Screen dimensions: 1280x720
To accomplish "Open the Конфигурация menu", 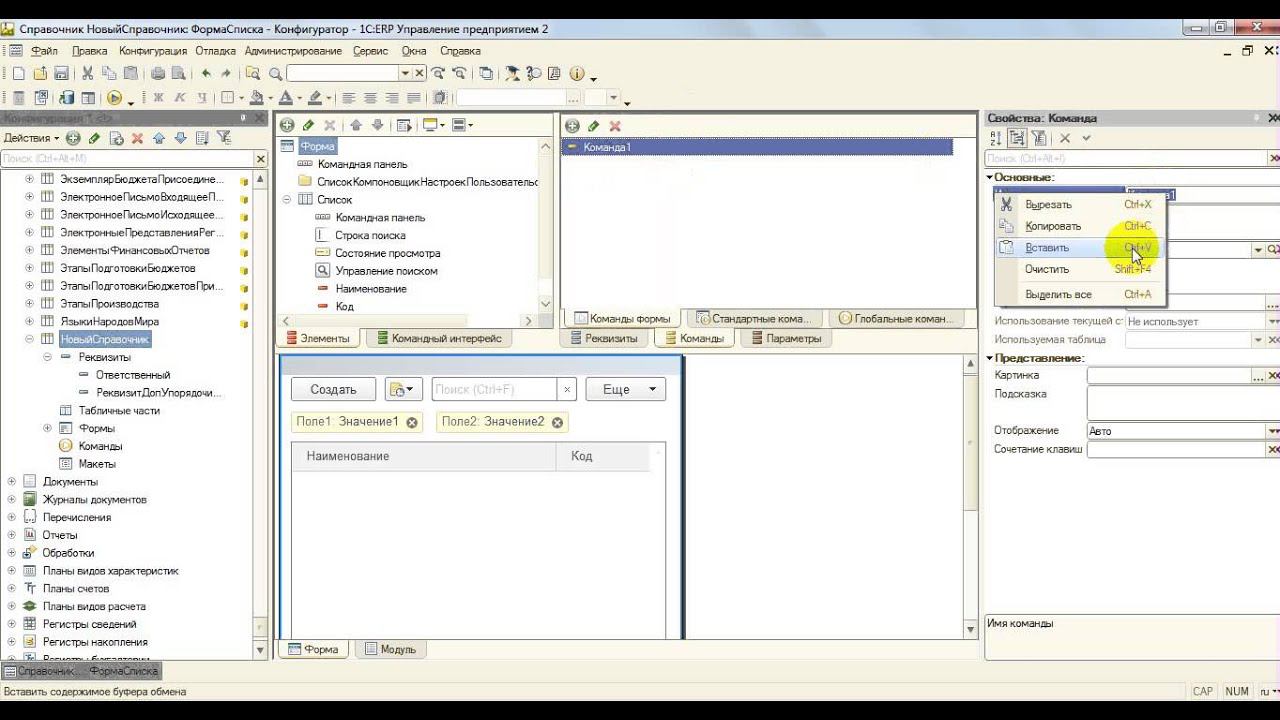I will [x=152, y=51].
